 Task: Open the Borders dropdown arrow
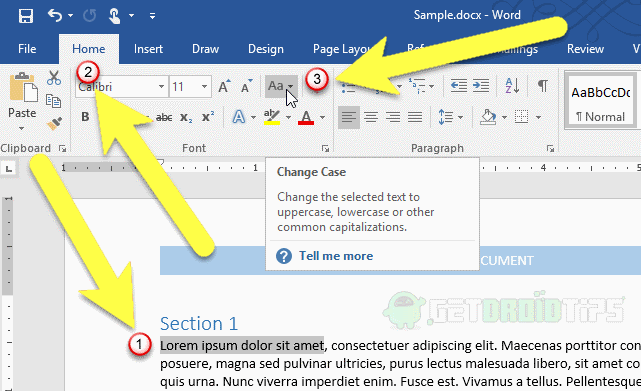(x=538, y=117)
